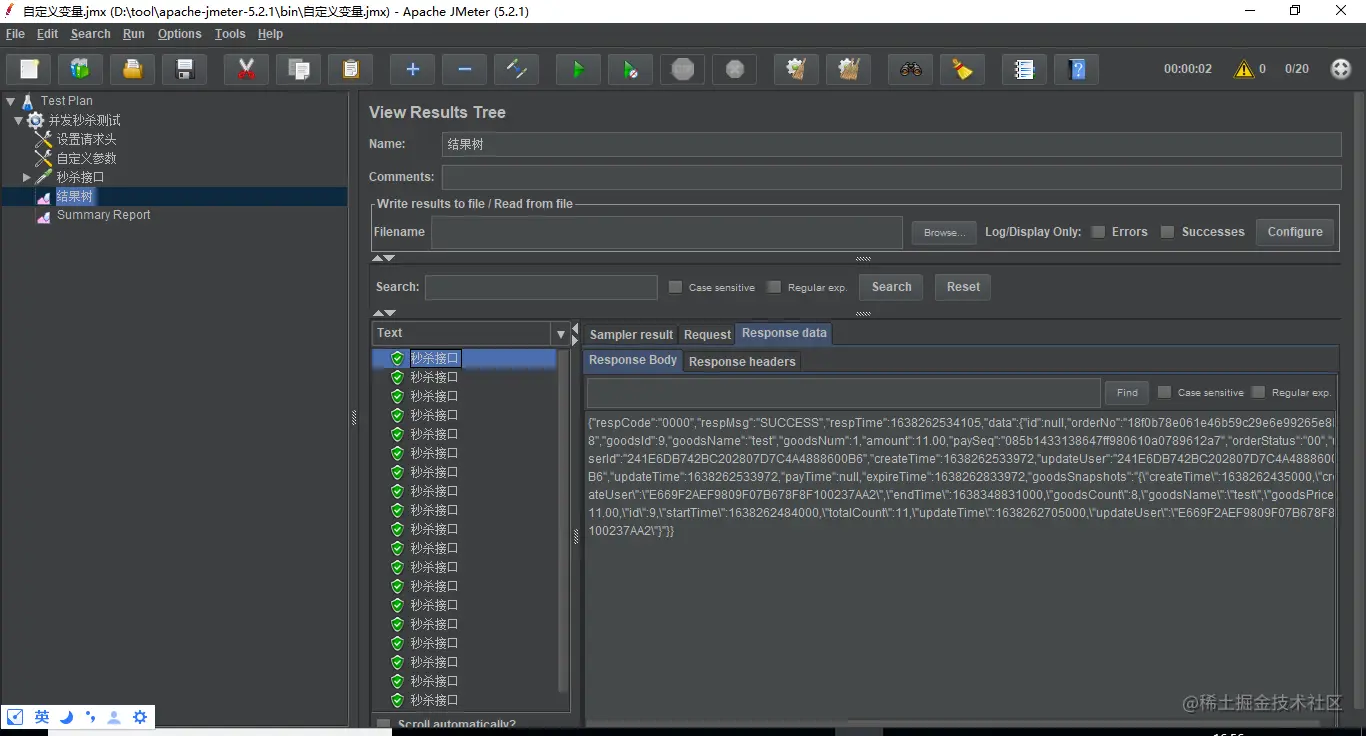Collapse the Test Plan root node
Image resolution: width=1366 pixels, height=736 pixels.
[x=11, y=101]
